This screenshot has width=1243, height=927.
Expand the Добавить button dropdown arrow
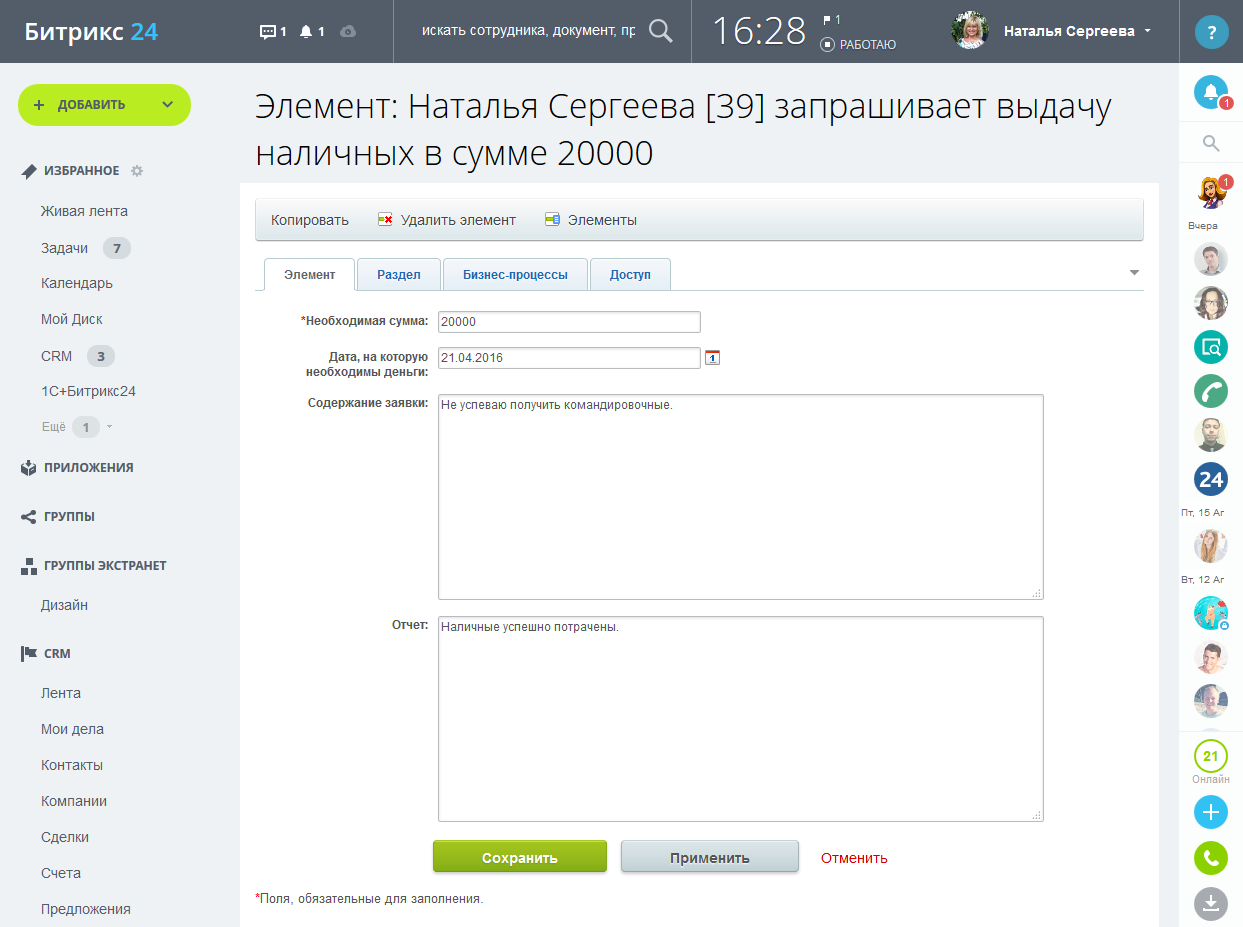[x=167, y=105]
